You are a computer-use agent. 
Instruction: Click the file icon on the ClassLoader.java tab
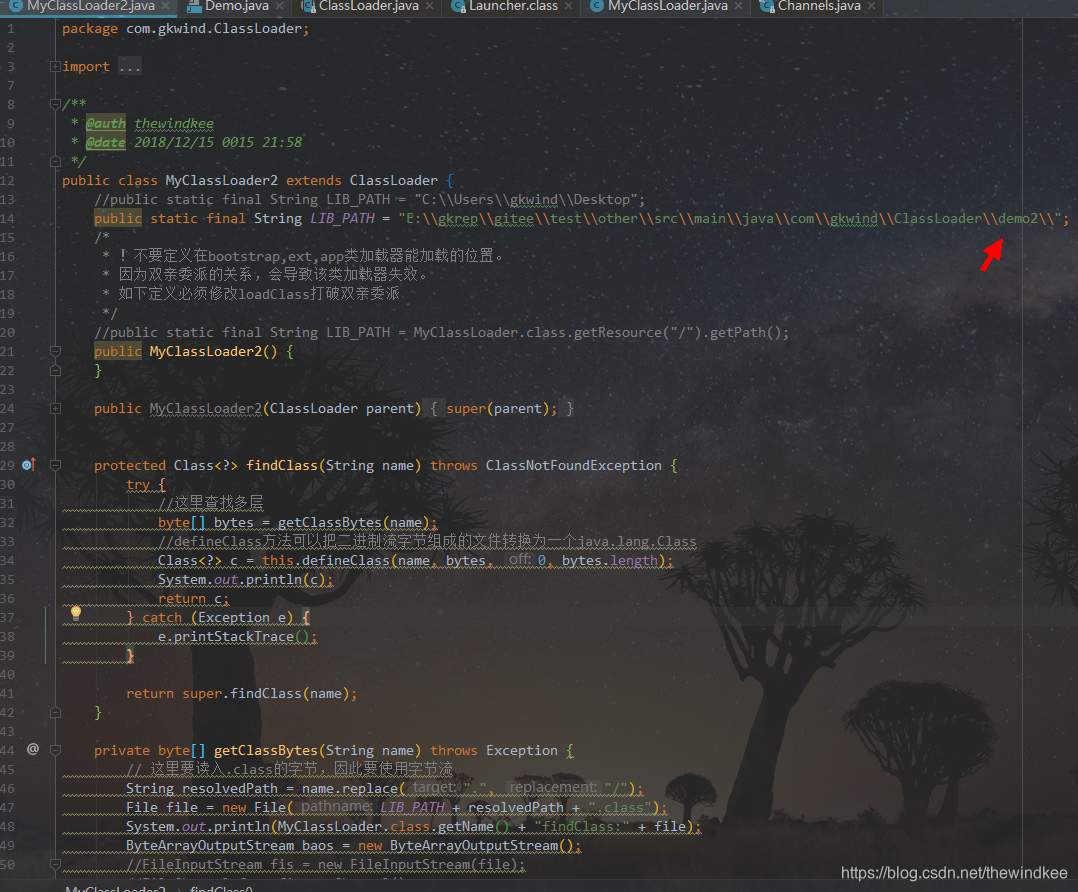(x=309, y=6)
